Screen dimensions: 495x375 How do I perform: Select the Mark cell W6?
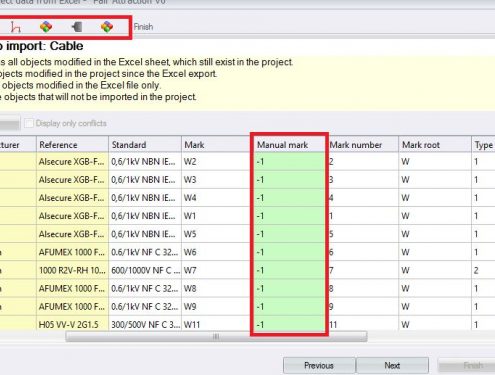pos(217,252)
